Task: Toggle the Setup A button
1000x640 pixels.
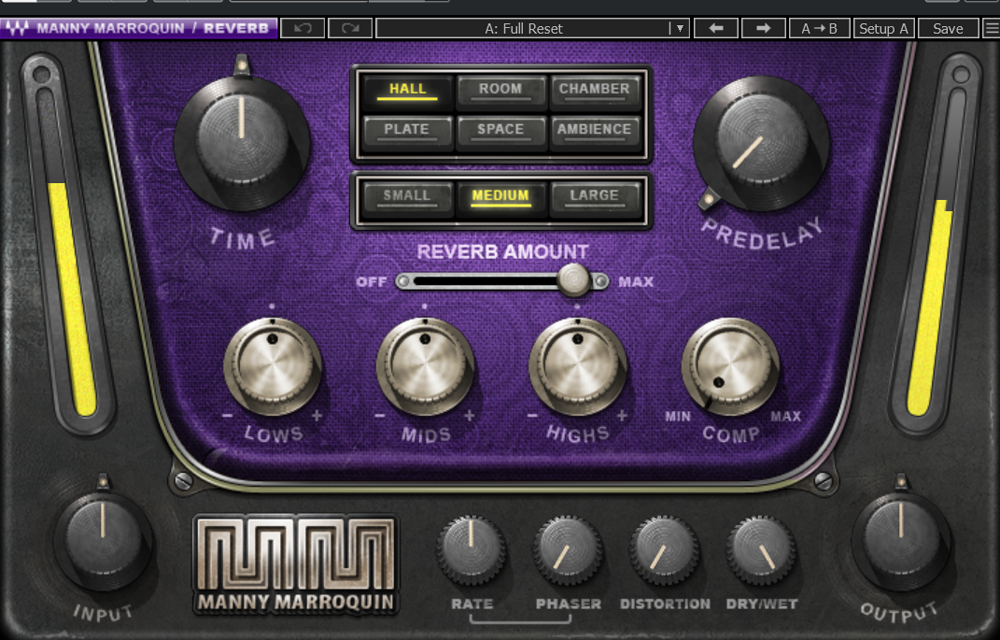Action: point(883,29)
